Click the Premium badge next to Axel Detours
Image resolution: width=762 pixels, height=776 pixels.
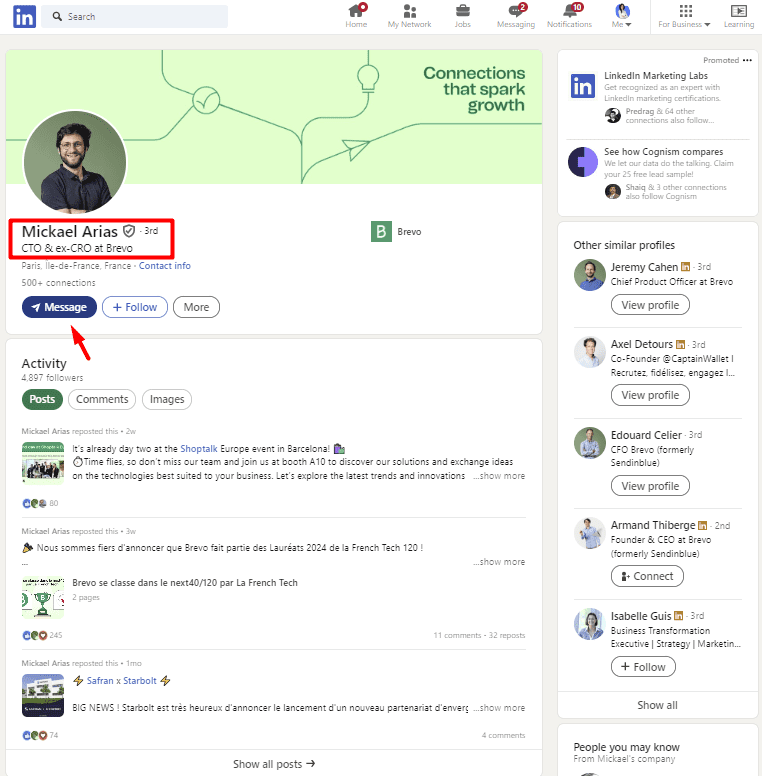point(680,344)
